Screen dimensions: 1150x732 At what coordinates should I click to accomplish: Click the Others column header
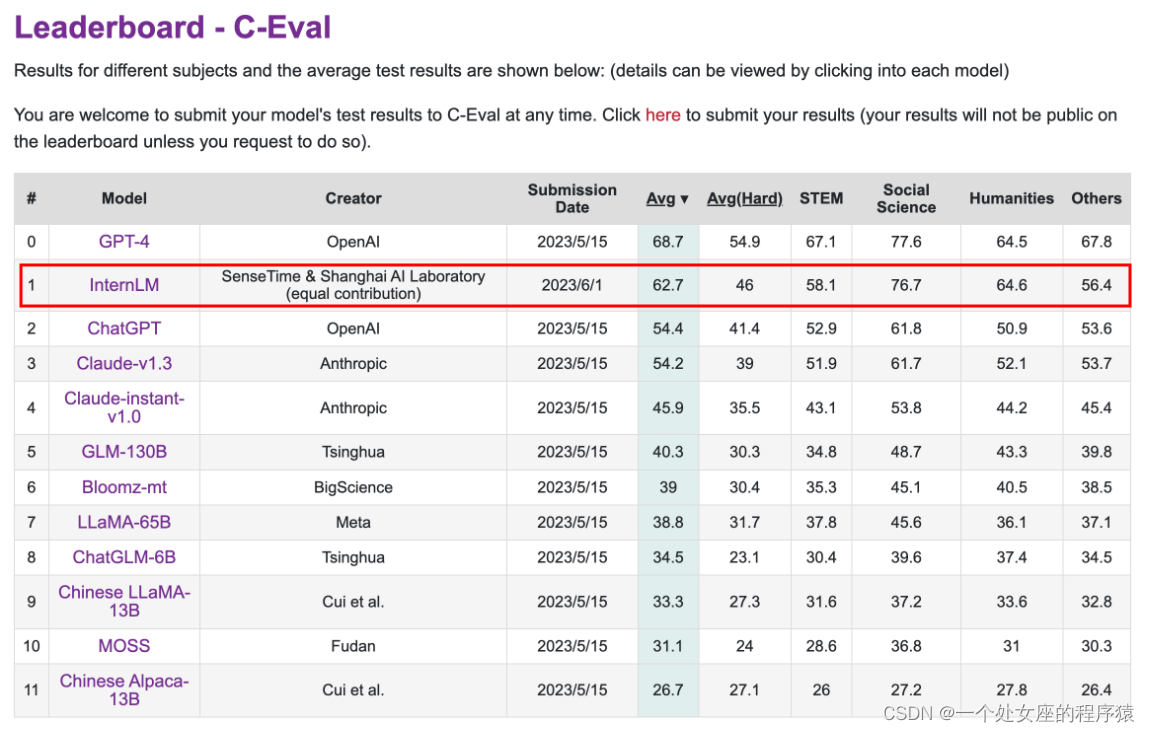click(x=1096, y=198)
